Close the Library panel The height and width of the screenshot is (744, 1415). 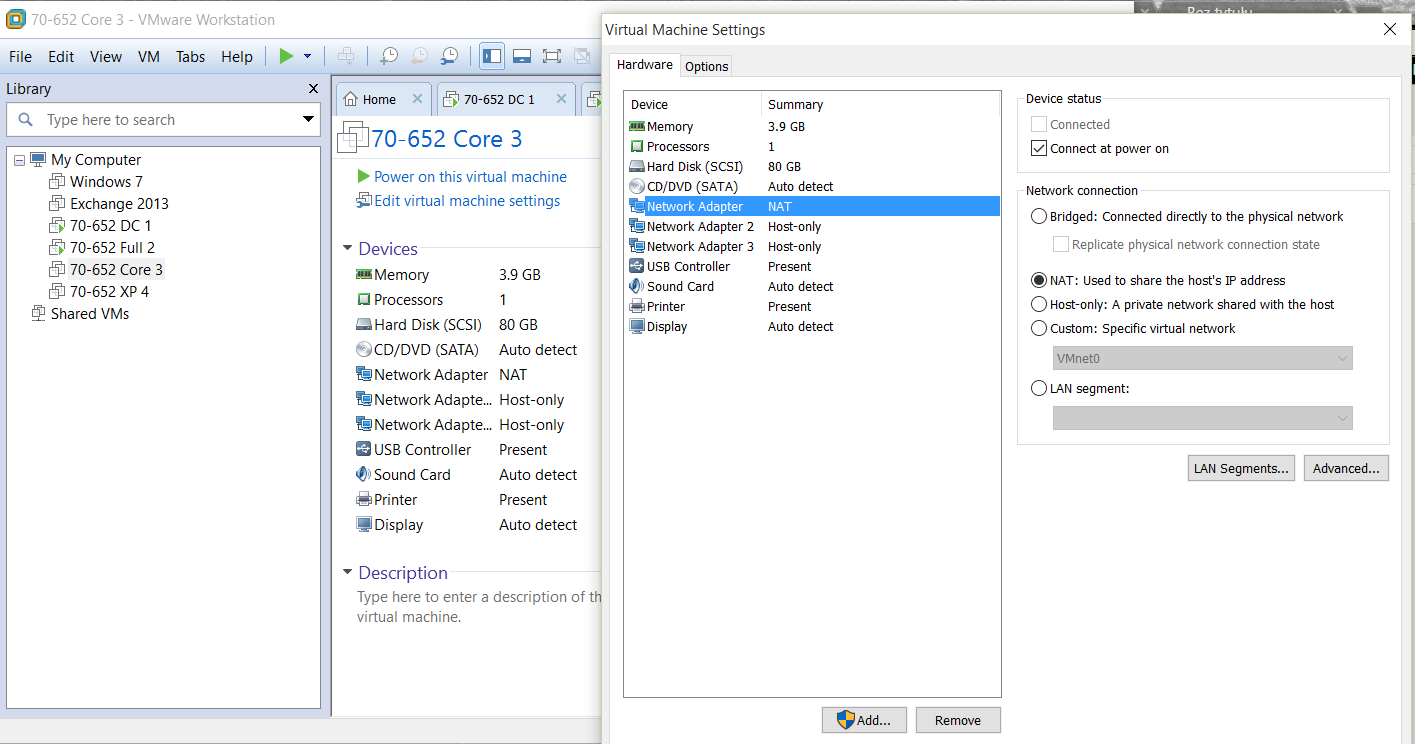[x=314, y=88]
